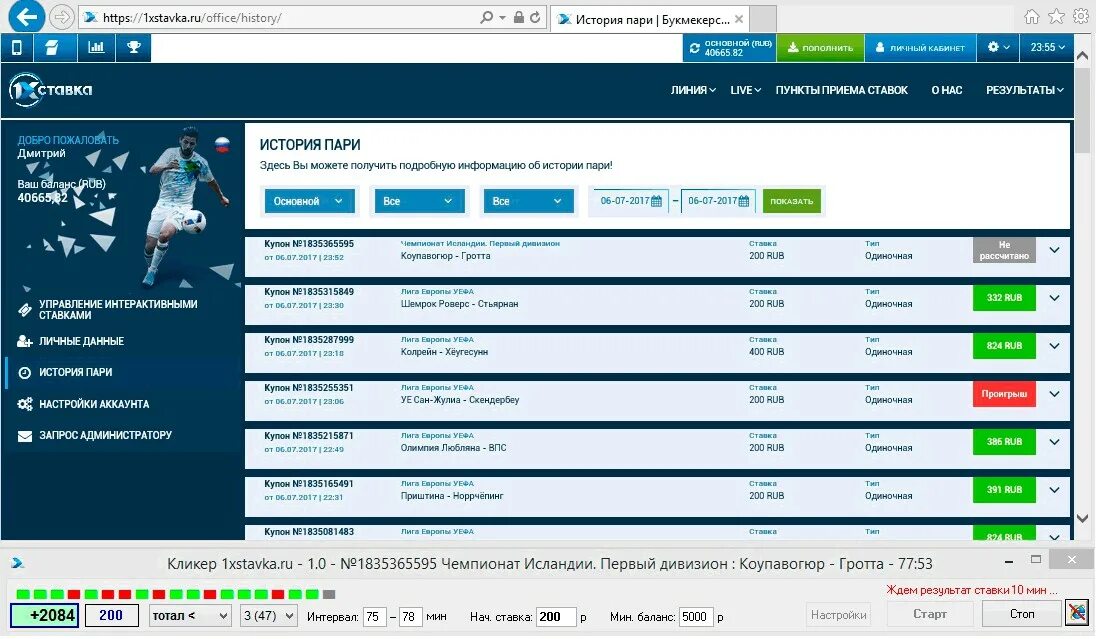Click the statistics bar chart icon
The image size is (1096, 639).
coord(96,48)
